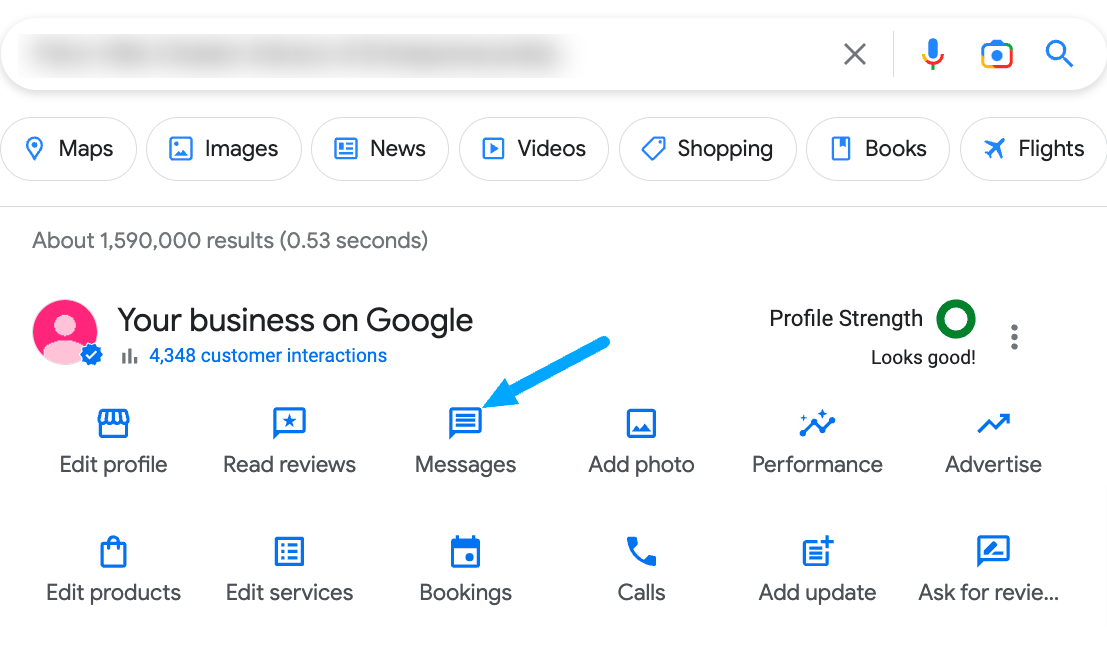Image resolution: width=1107 pixels, height=657 pixels.
Task: Open Calls phone icon
Action: click(x=641, y=551)
